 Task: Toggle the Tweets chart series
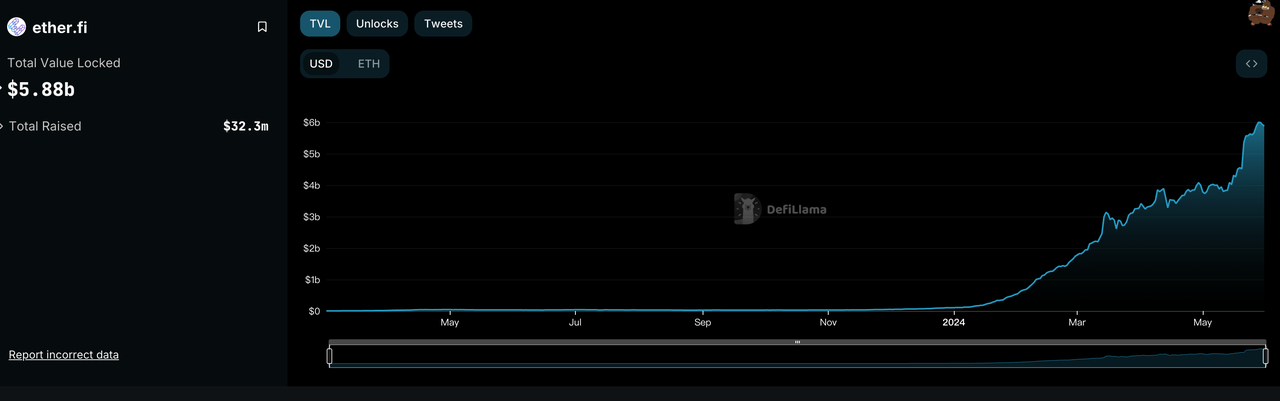tap(443, 23)
